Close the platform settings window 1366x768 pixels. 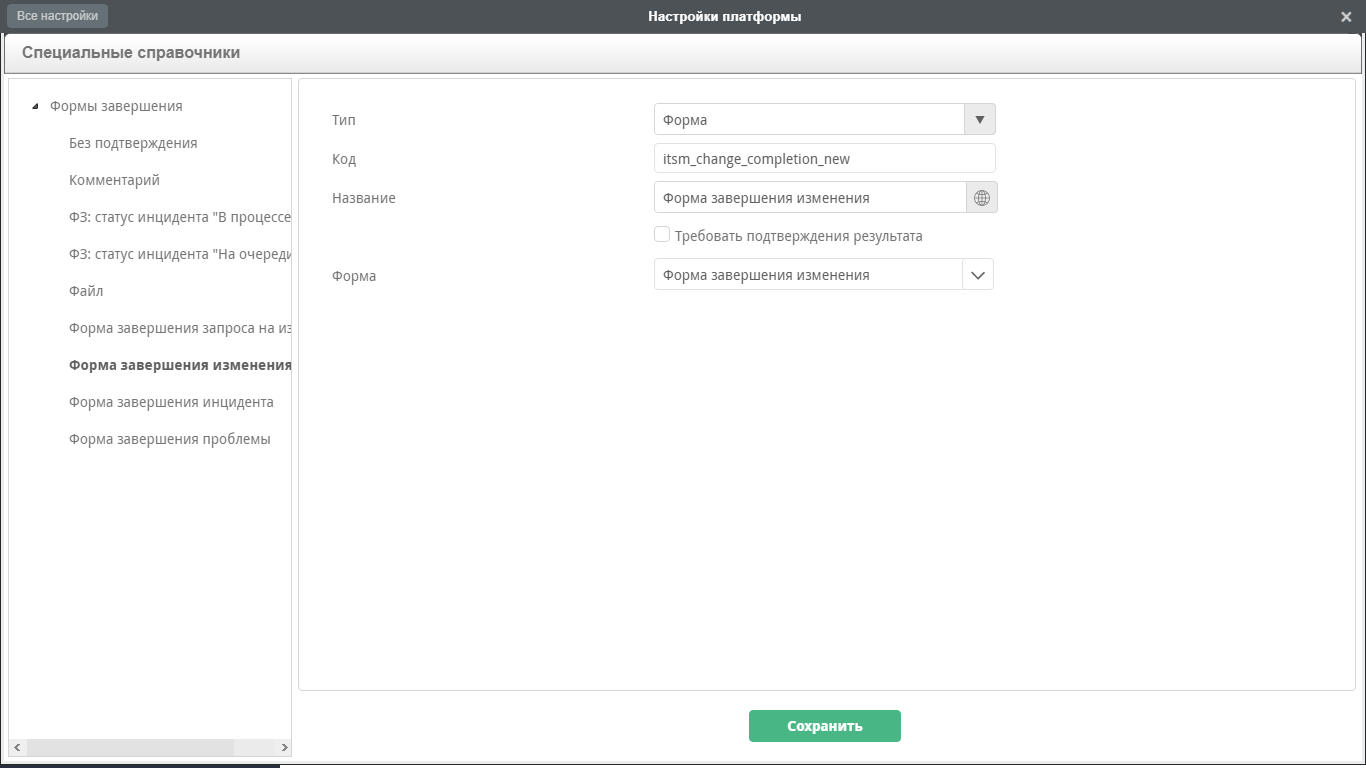tap(1346, 17)
